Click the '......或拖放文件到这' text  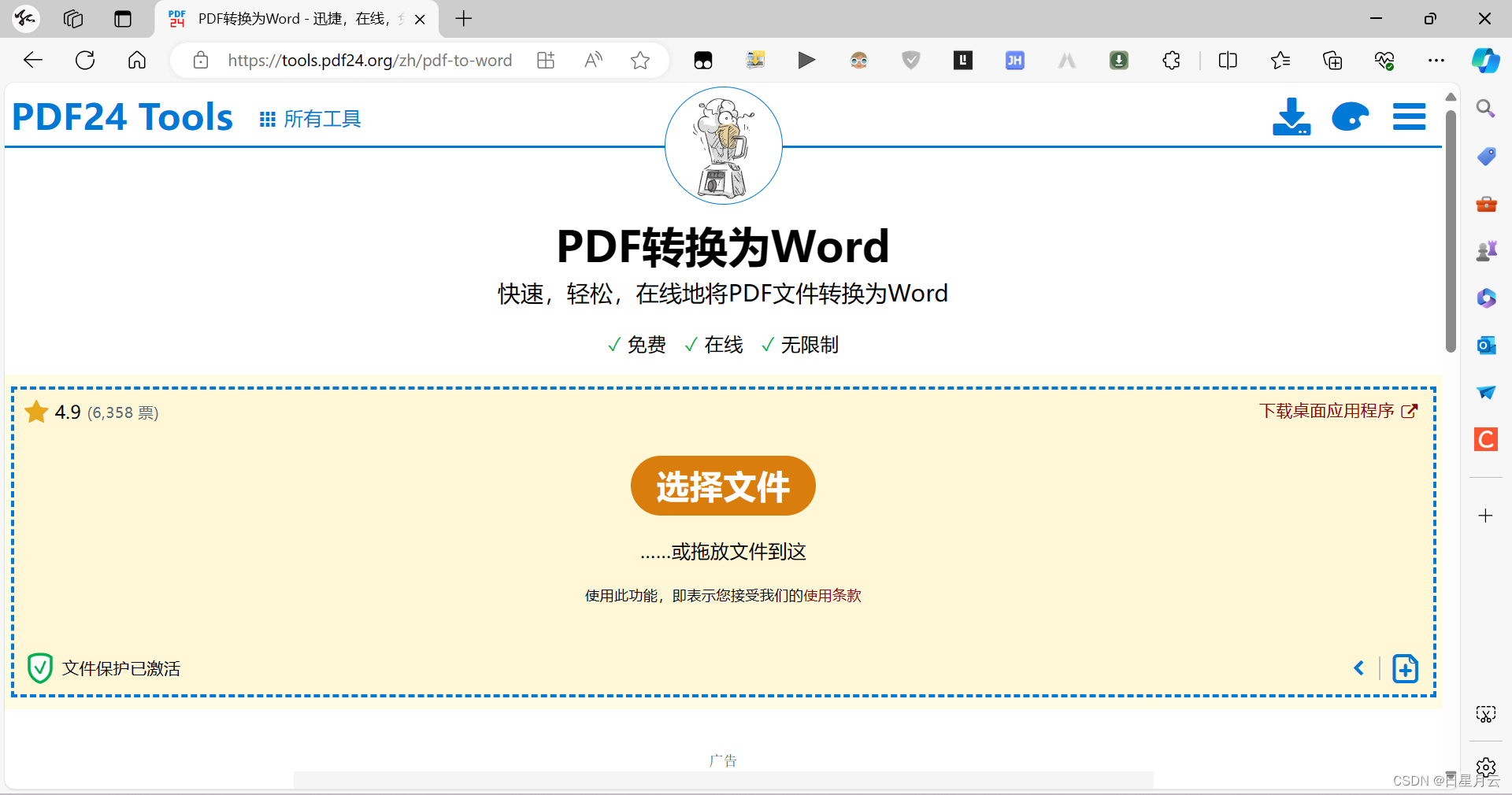click(723, 552)
